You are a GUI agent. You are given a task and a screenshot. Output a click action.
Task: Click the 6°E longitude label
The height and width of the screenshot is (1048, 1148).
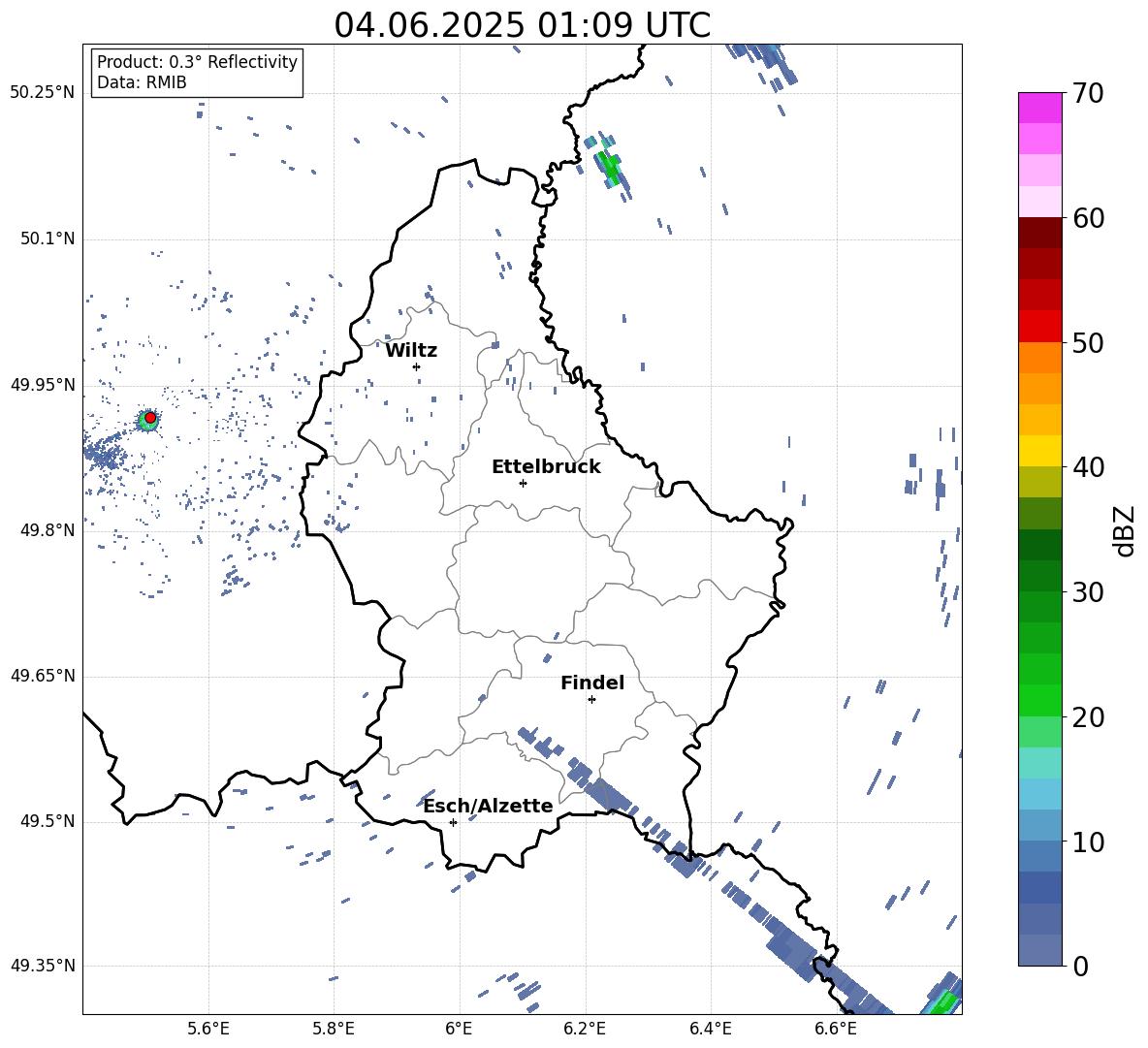click(459, 1029)
